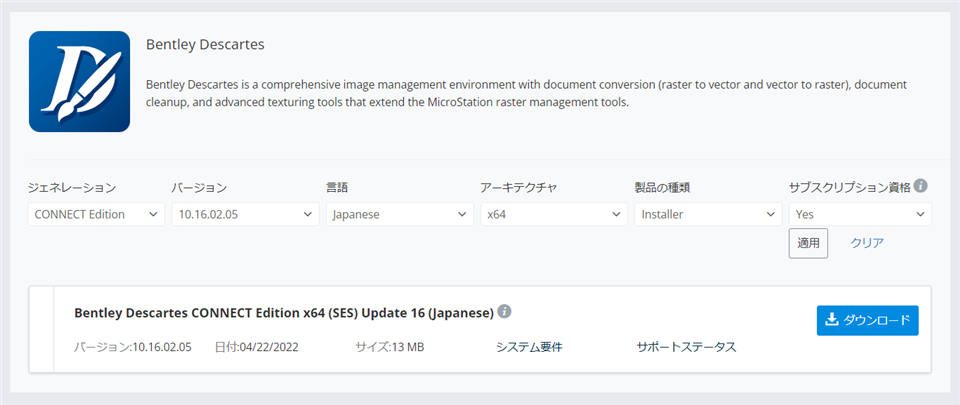This screenshot has height=405, width=960.
Task: Open the ジェネレーション dropdown showing CONNECT Edition
Action: pyautogui.click(x=96, y=214)
